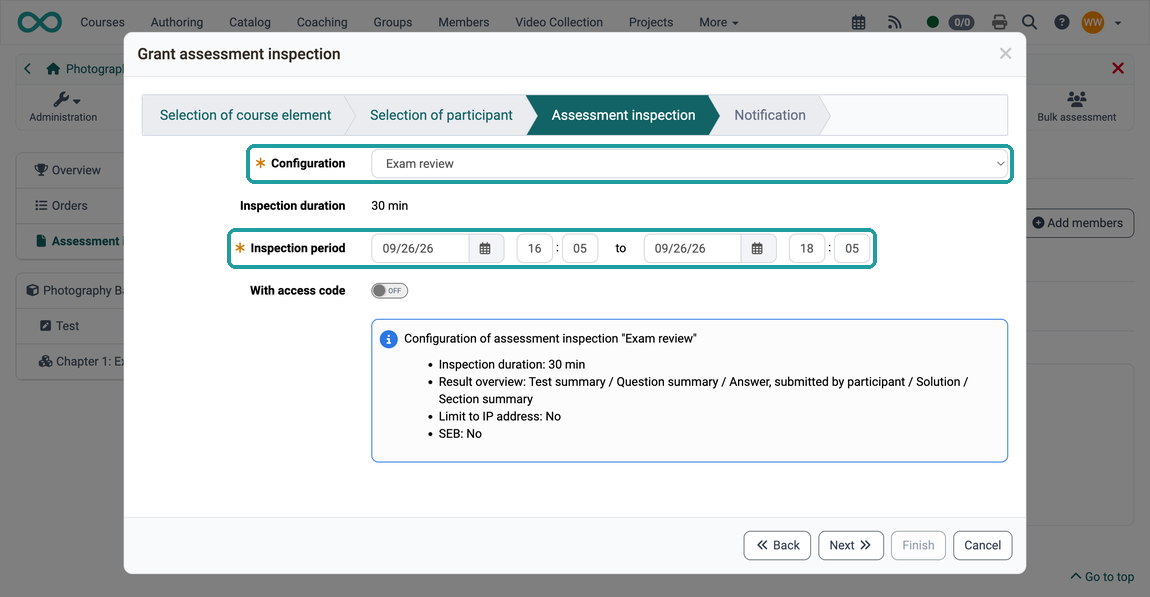Screen dimensions: 1150x597
Task: Go back with the left chevron
Action: pos(27,68)
